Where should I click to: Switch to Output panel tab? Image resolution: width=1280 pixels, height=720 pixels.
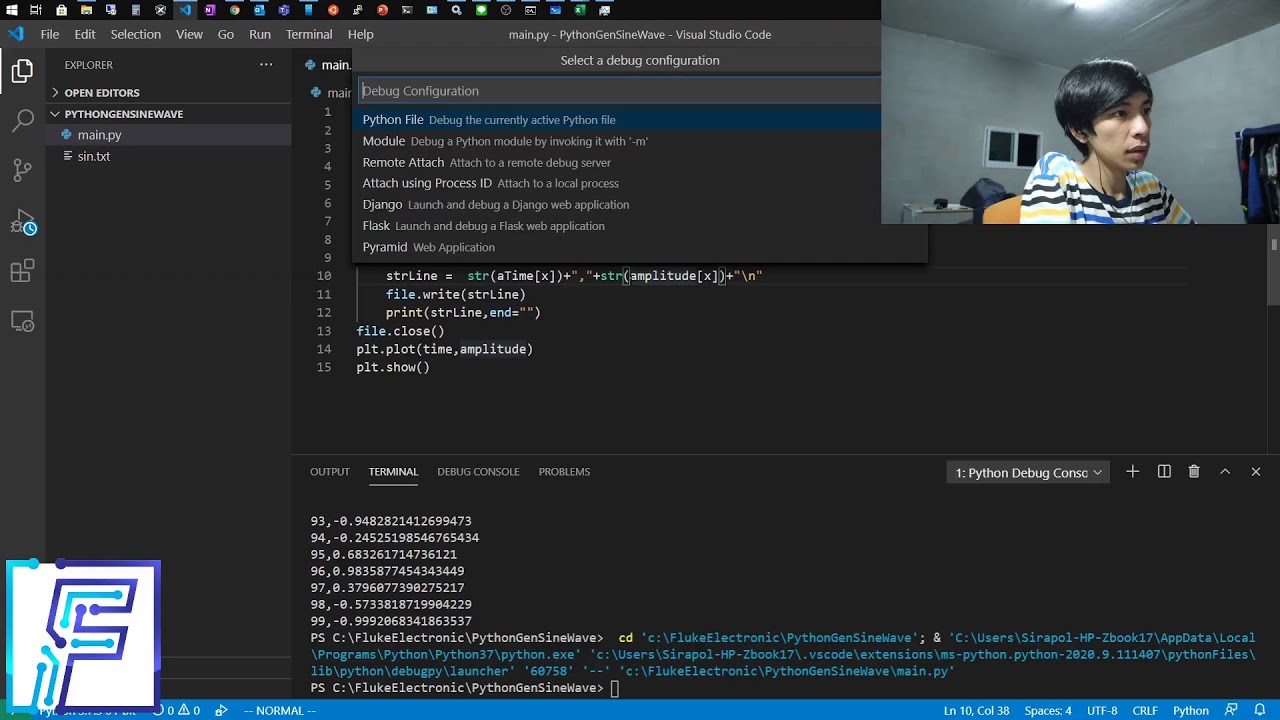coord(329,472)
